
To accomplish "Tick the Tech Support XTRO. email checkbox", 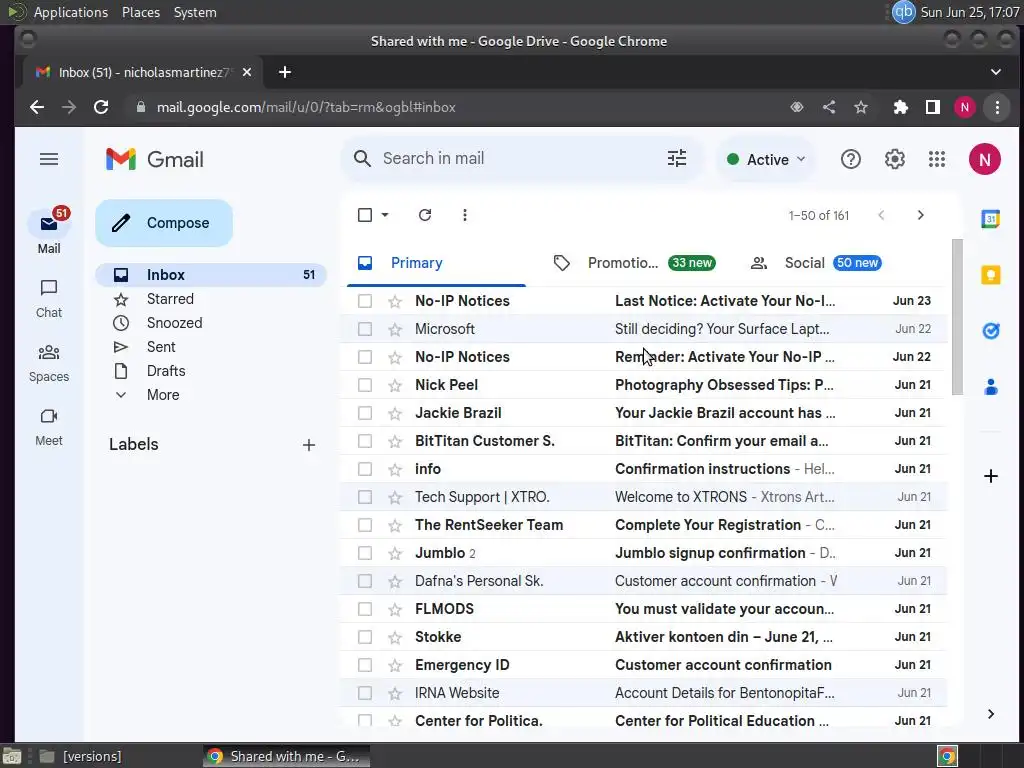I will [364, 498].
